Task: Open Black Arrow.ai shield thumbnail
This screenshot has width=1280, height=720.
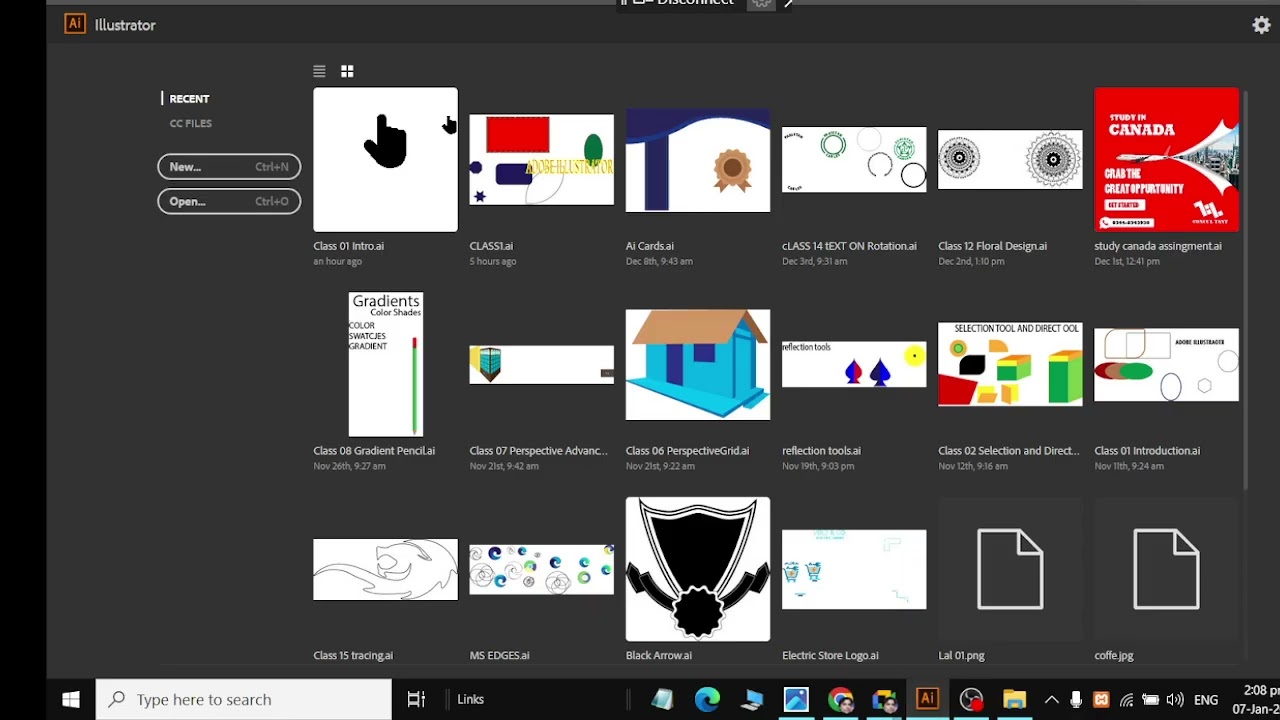Action: (698, 569)
